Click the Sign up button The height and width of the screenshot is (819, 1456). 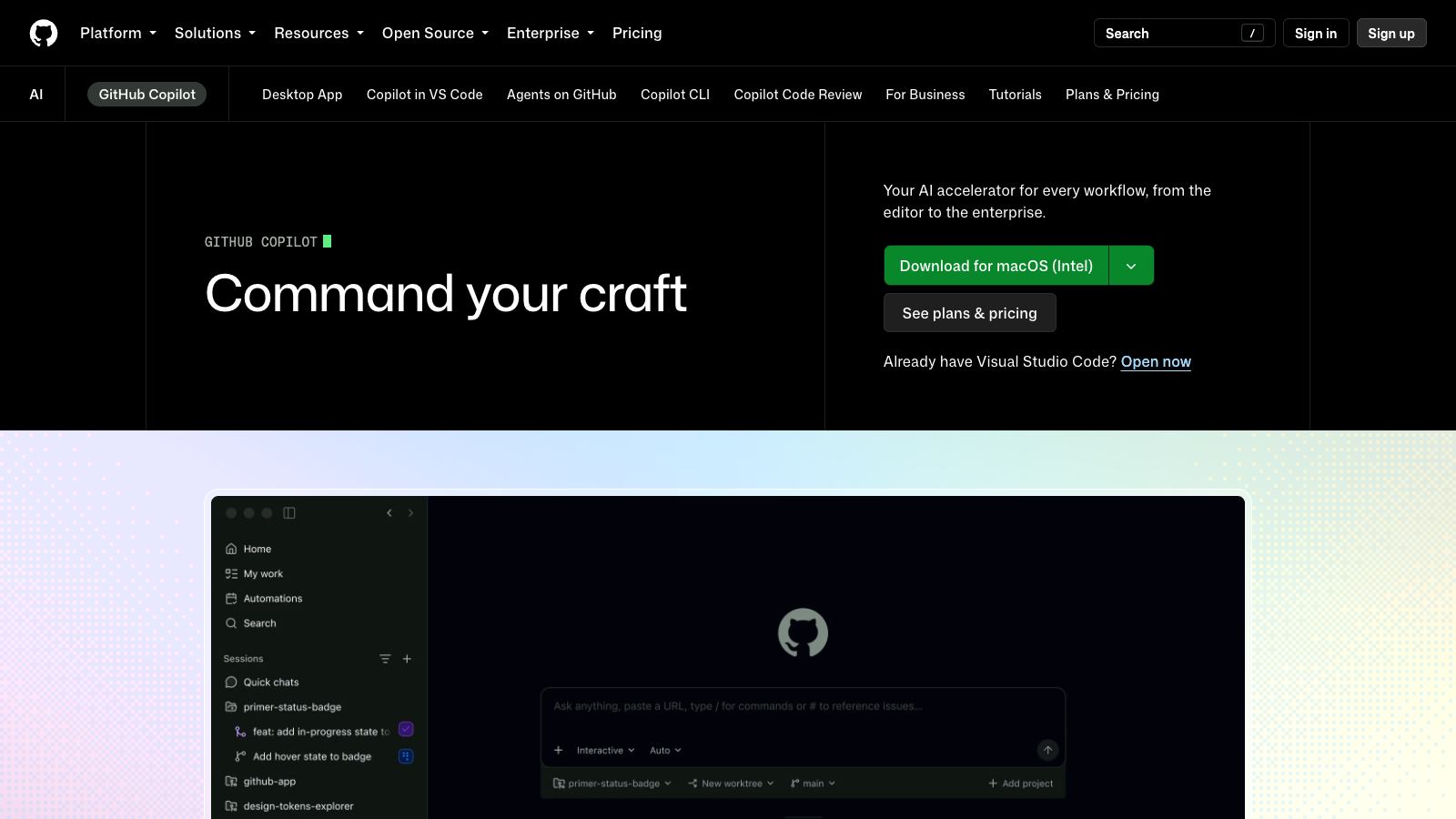[x=1391, y=33]
